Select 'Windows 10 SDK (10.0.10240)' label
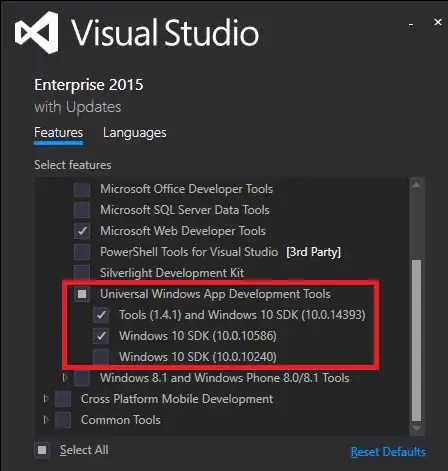Screen dimensions: 448x471 pos(198,357)
